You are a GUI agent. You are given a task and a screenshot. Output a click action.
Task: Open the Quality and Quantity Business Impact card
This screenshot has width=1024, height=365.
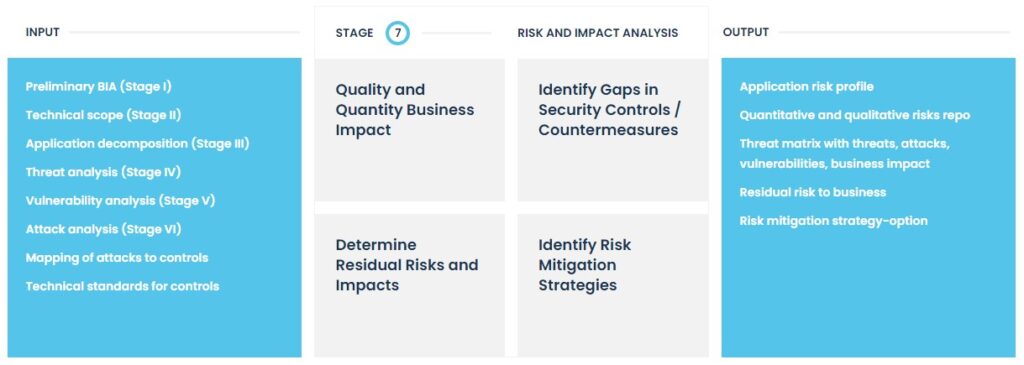[x=409, y=130]
